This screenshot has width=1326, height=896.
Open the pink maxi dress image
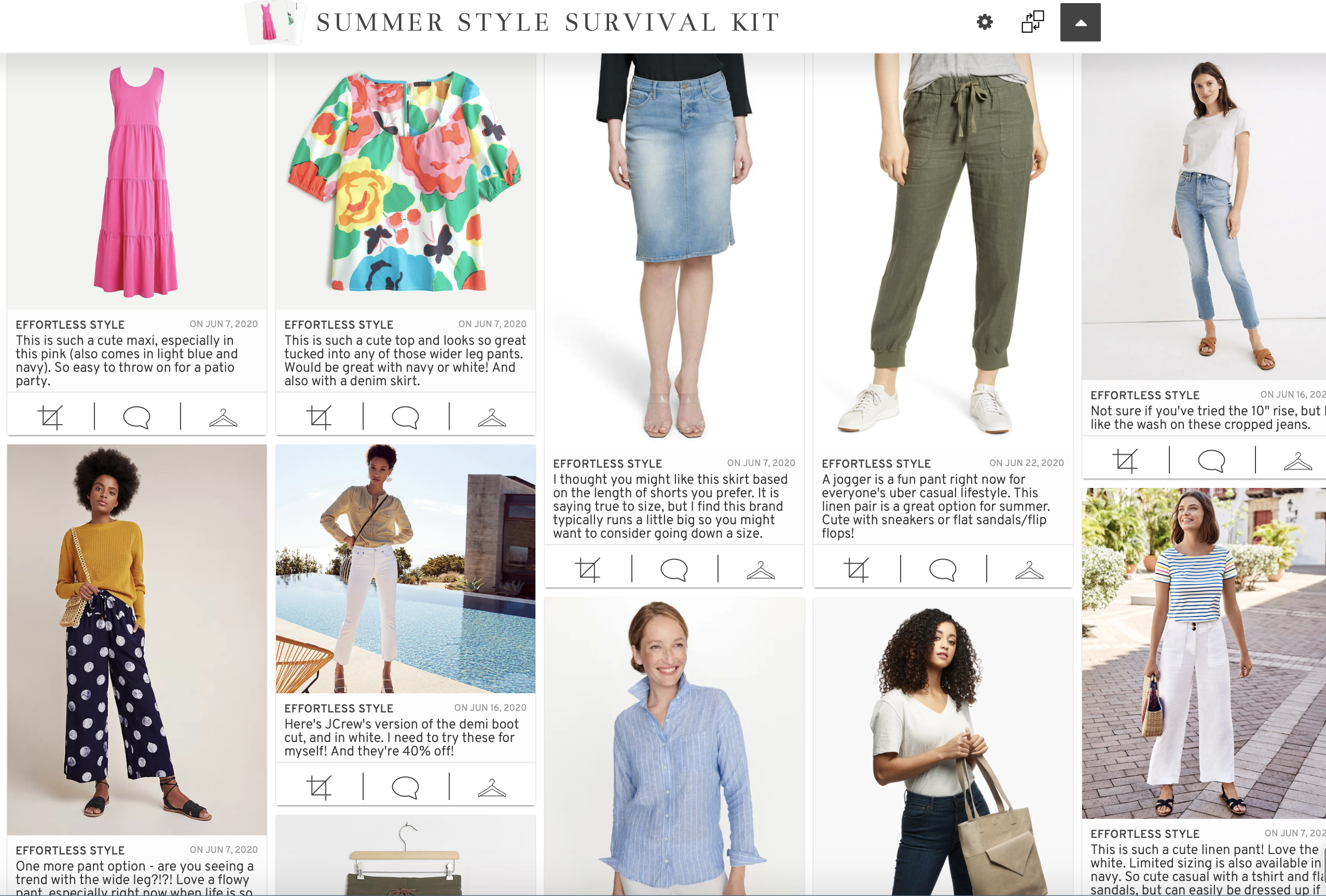136,181
